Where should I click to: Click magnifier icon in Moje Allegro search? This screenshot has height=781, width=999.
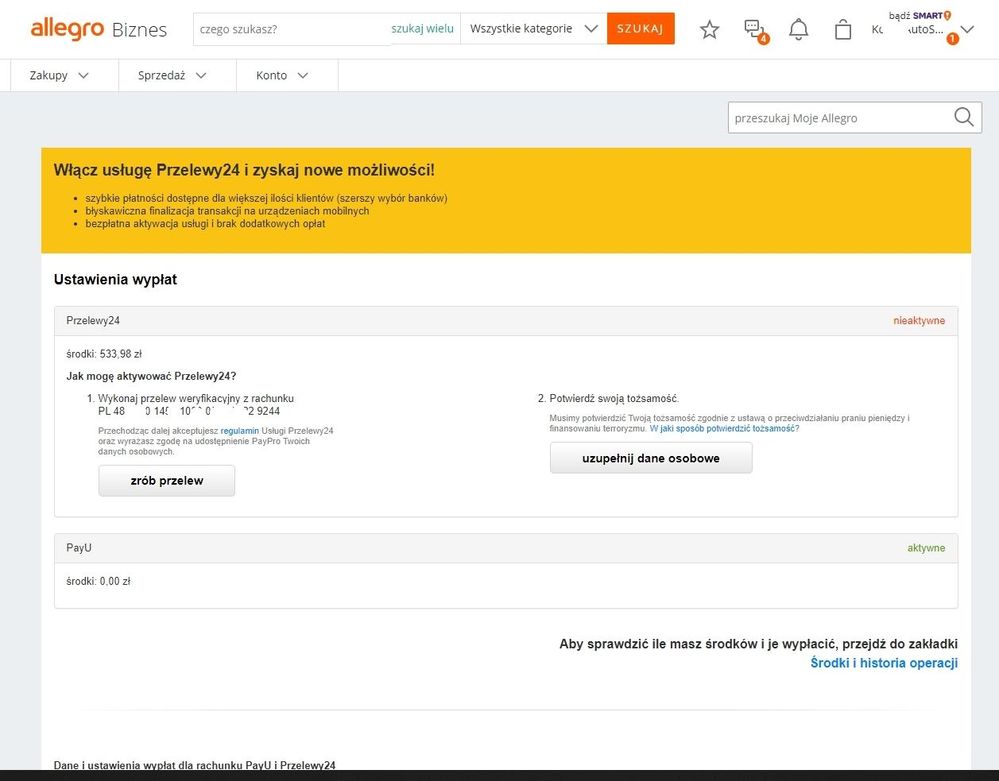point(963,118)
